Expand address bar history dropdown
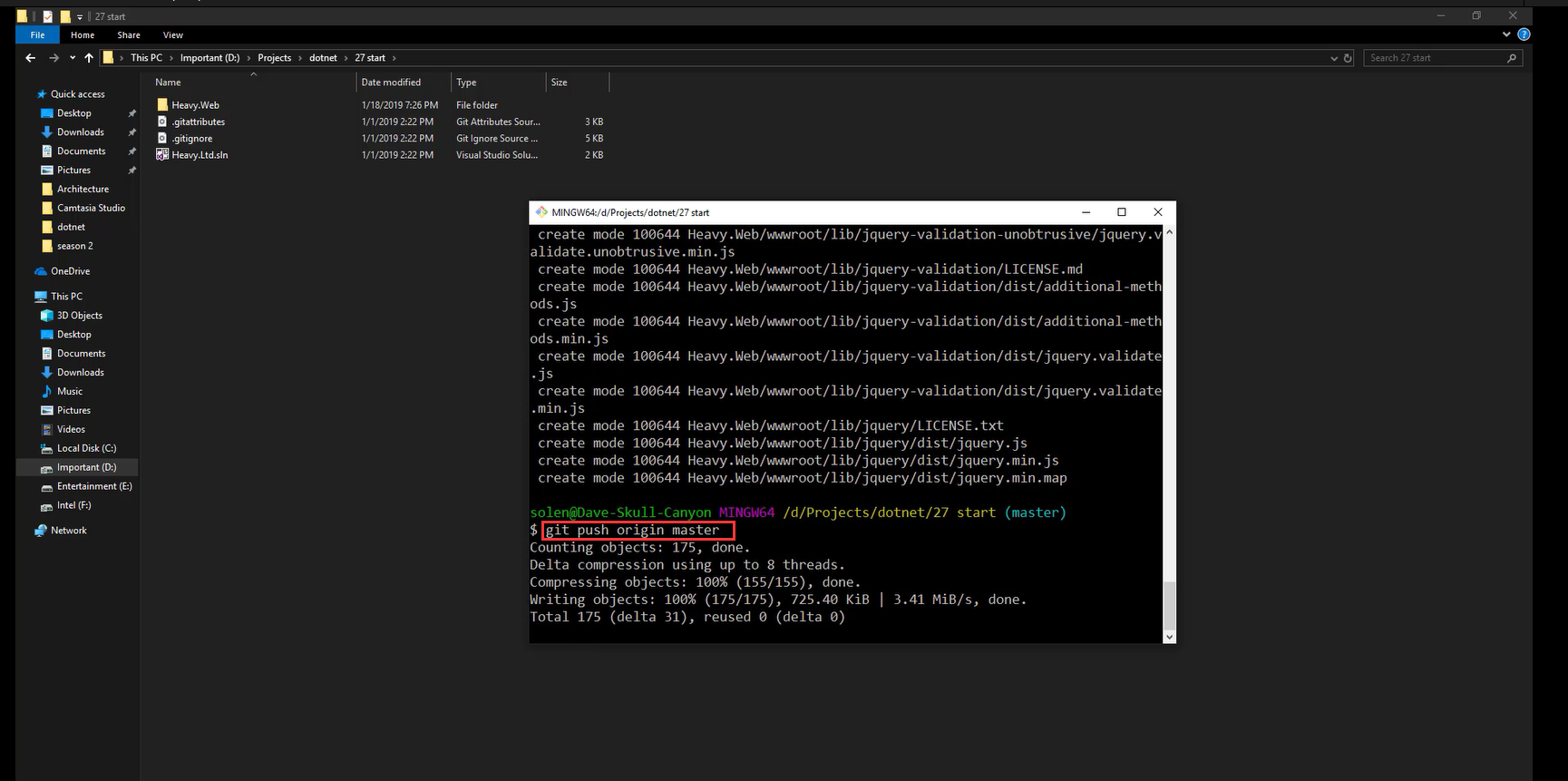This screenshot has height=781, width=1568. pos(1334,58)
